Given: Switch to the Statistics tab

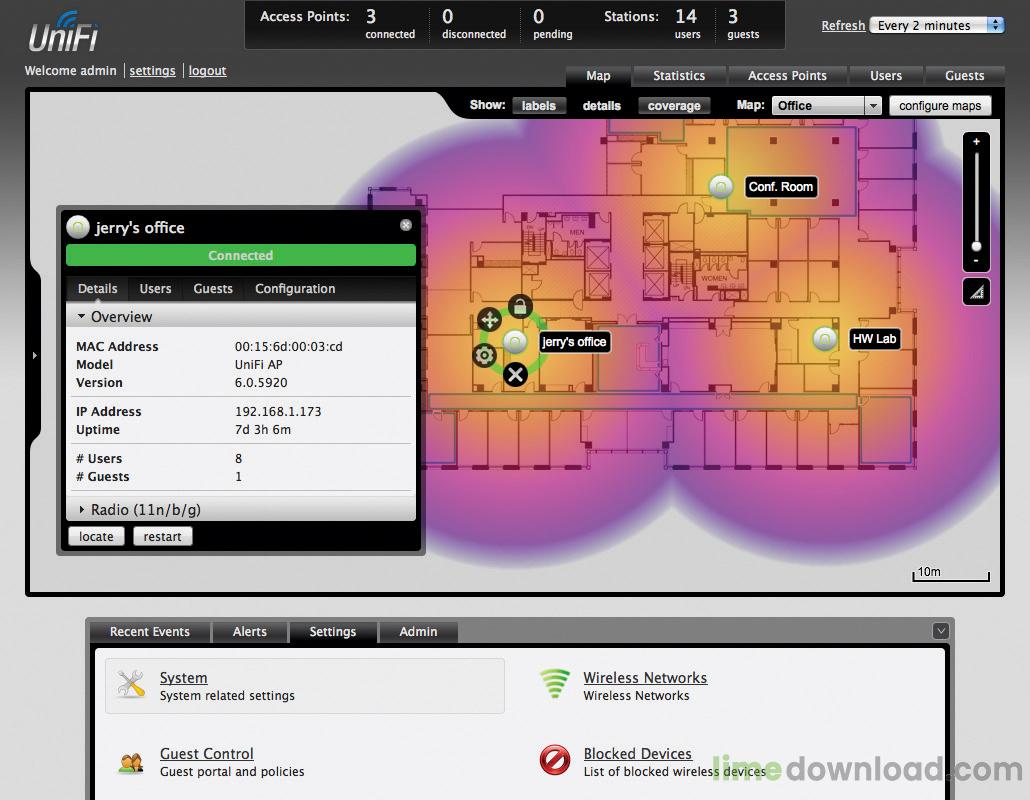Looking at the screenshot, I should coord(679,76).
